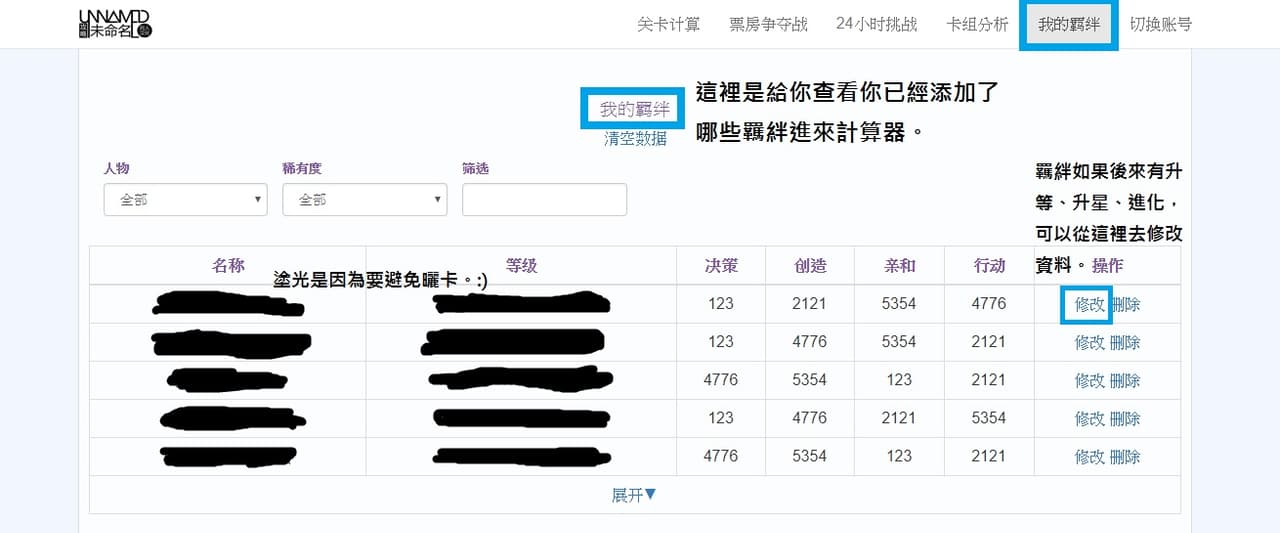Click 行动 value 4776 in first row
This screenshot has width=1280, height=533.
(x=988, y=303)
